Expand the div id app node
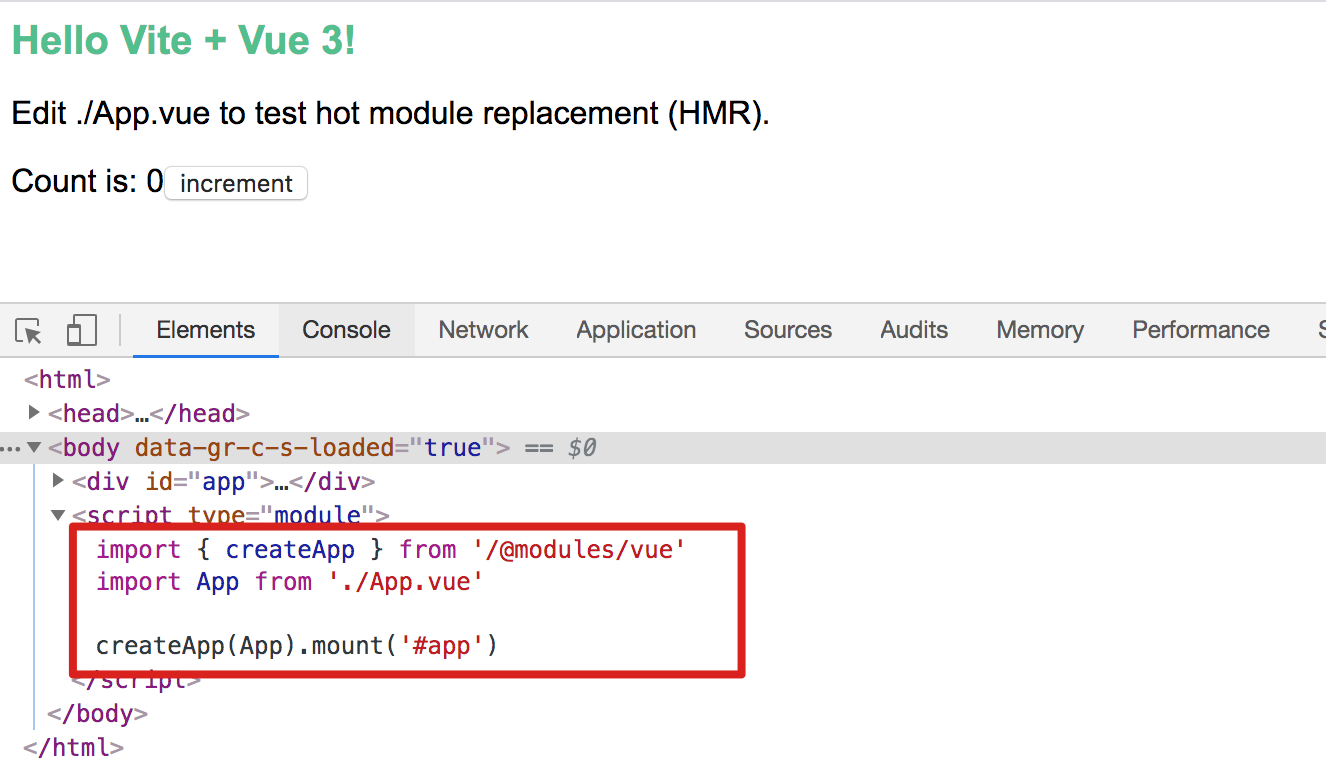Viewport: 1326px width, 778px height. pos(58,480)
